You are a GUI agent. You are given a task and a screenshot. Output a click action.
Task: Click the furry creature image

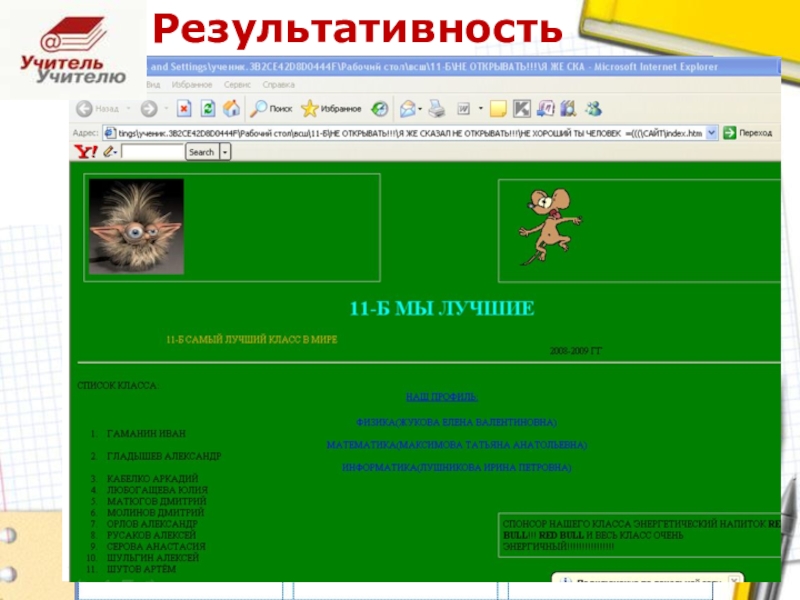136,227
